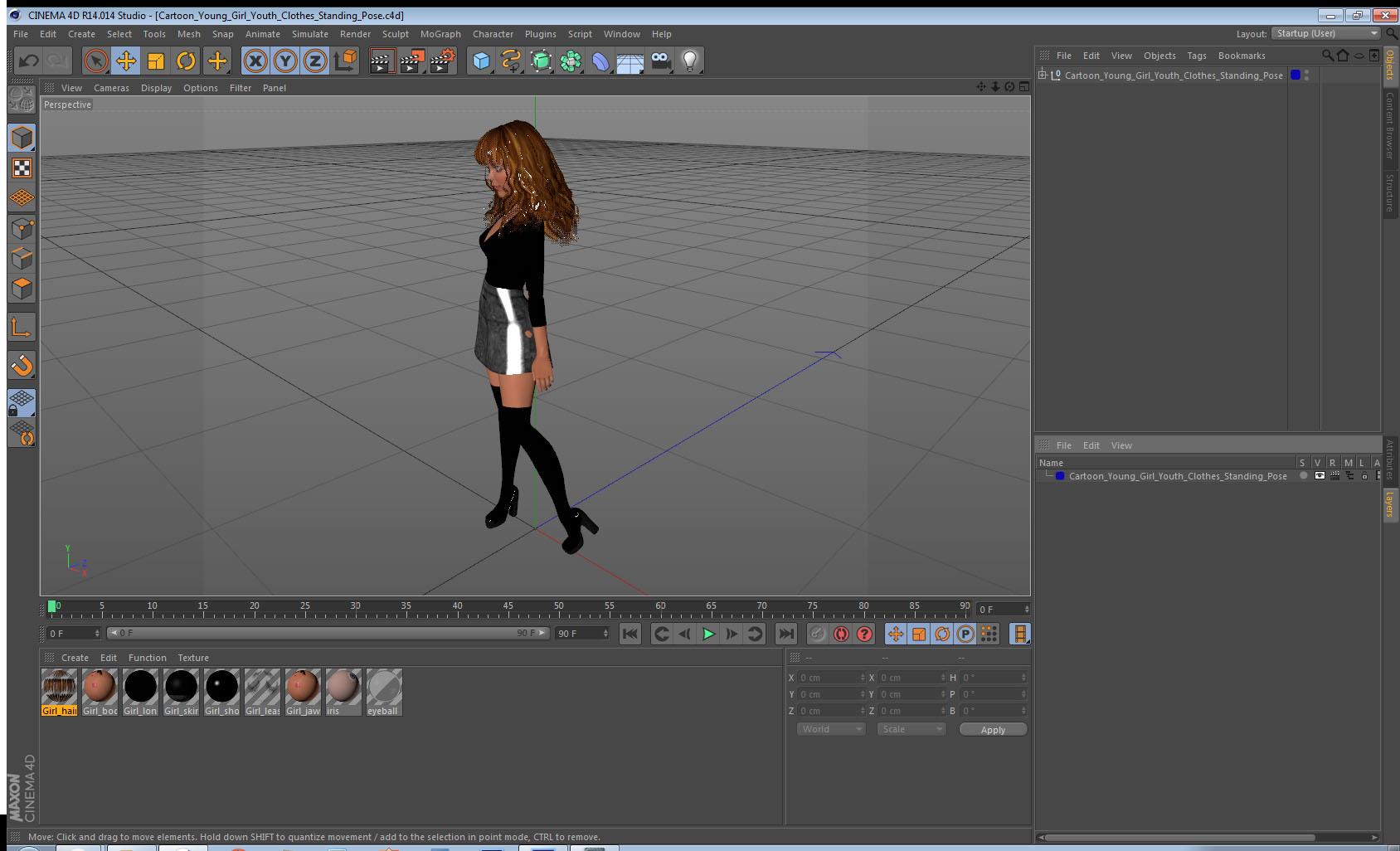Screen dimensions: 1400x851
Task: Open Object Manager Tags menu
Action: pos(1196,56)
